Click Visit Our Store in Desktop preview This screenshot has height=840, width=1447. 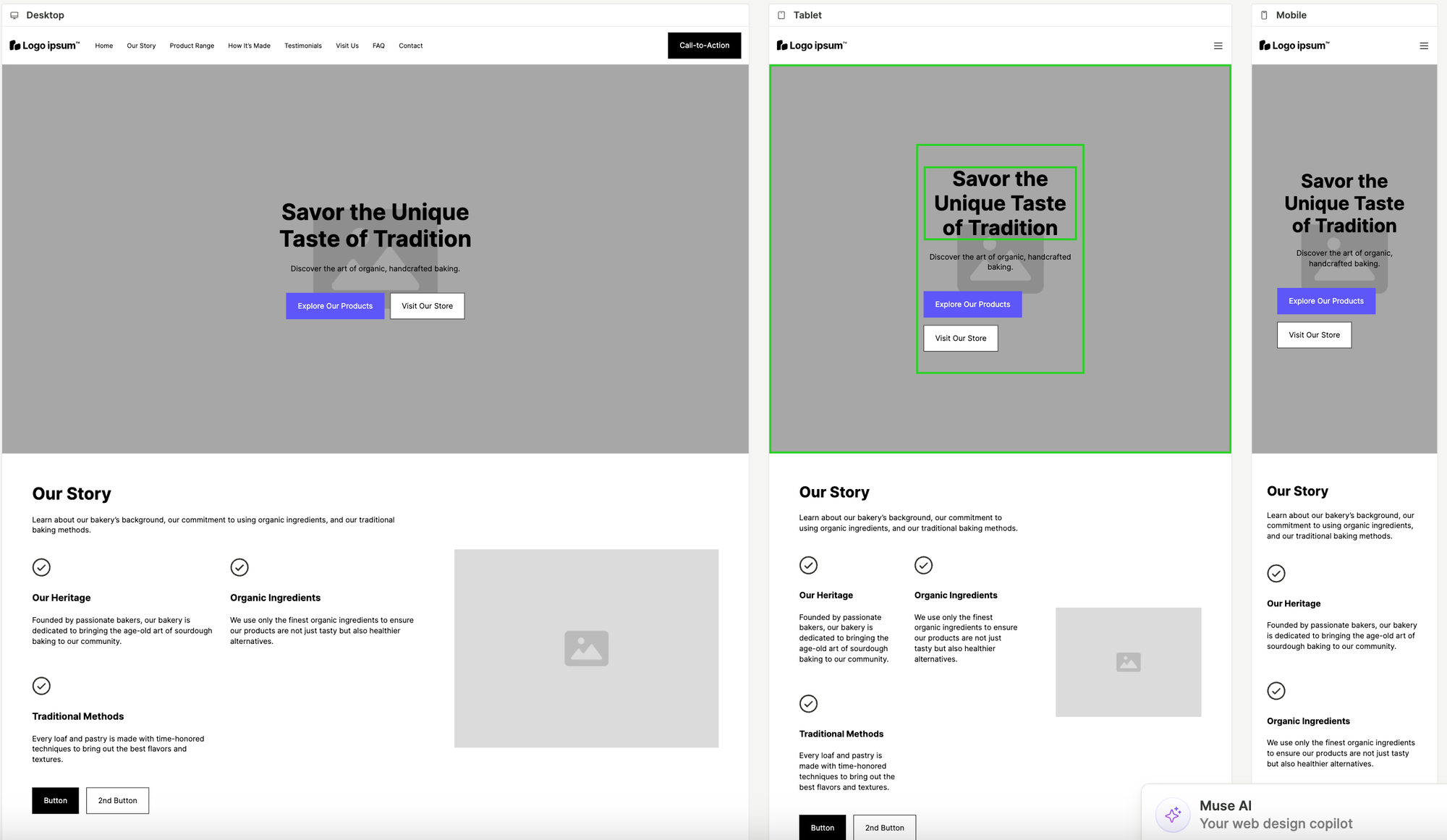click(428, 306)
